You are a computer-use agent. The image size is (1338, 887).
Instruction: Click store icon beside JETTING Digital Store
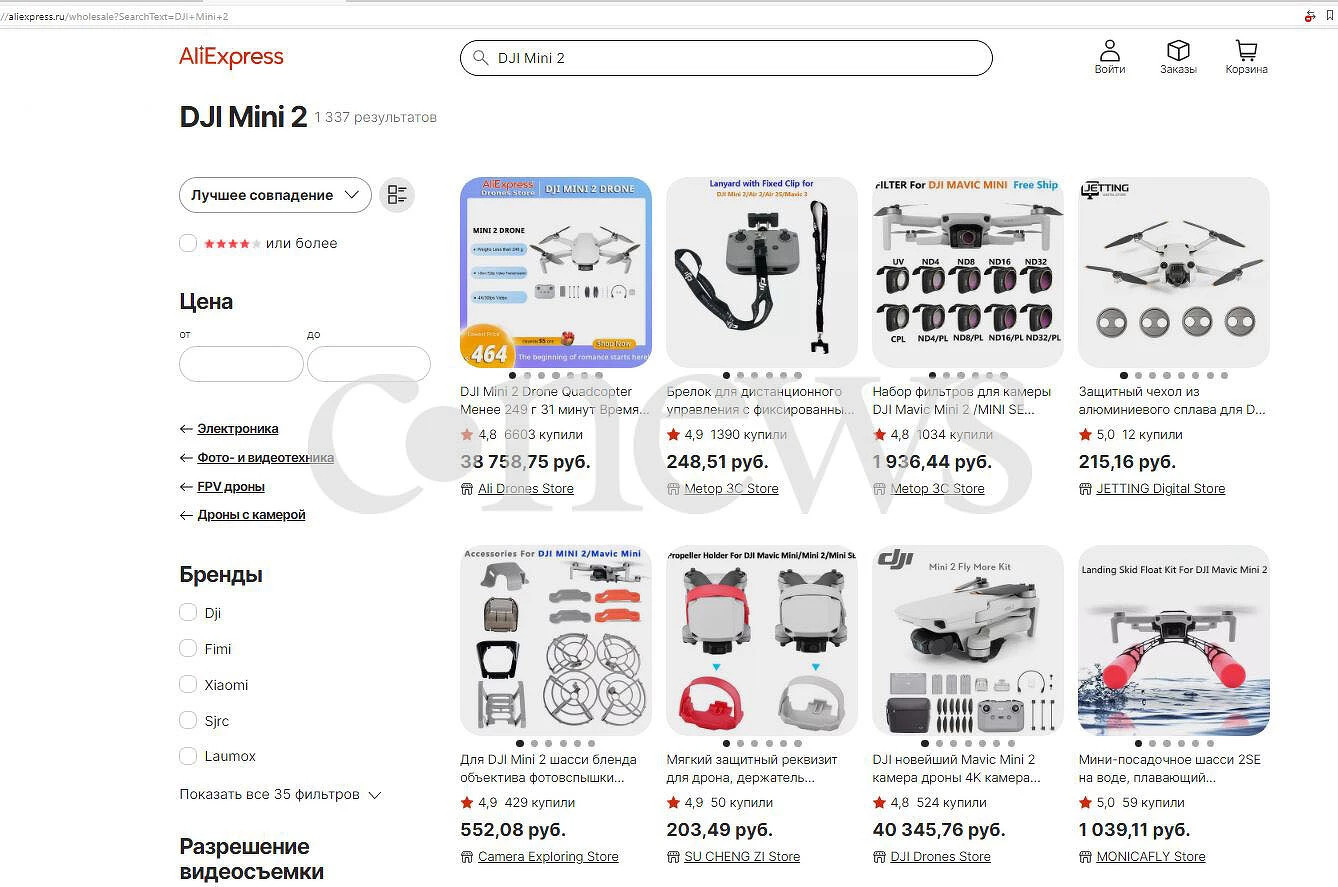pyautogui.click(x=1085, y=489)
